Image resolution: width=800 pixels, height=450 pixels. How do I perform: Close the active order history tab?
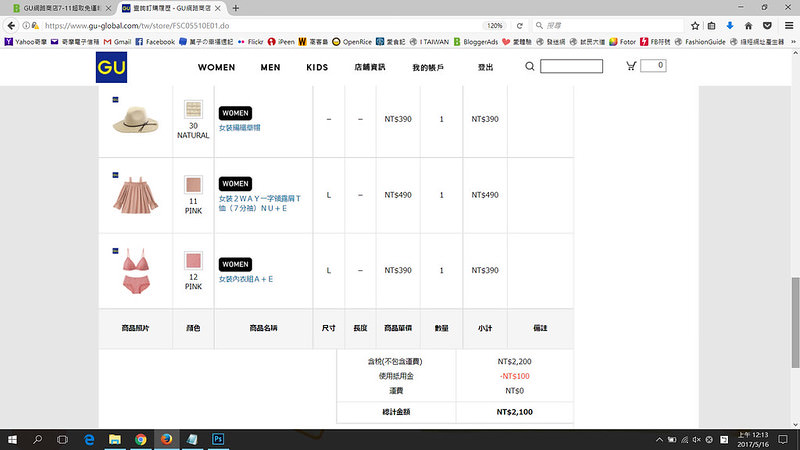[218, 8]
